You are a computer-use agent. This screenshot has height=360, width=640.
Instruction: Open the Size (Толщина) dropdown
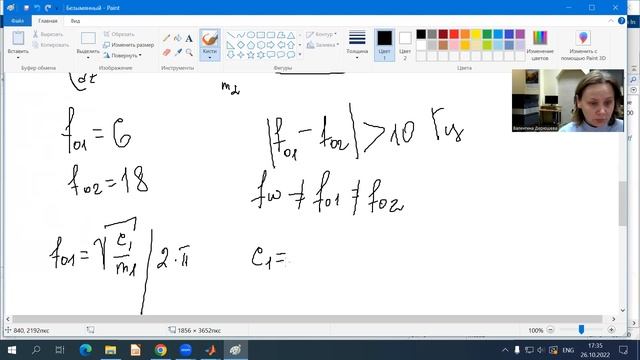tap(357, 45)
